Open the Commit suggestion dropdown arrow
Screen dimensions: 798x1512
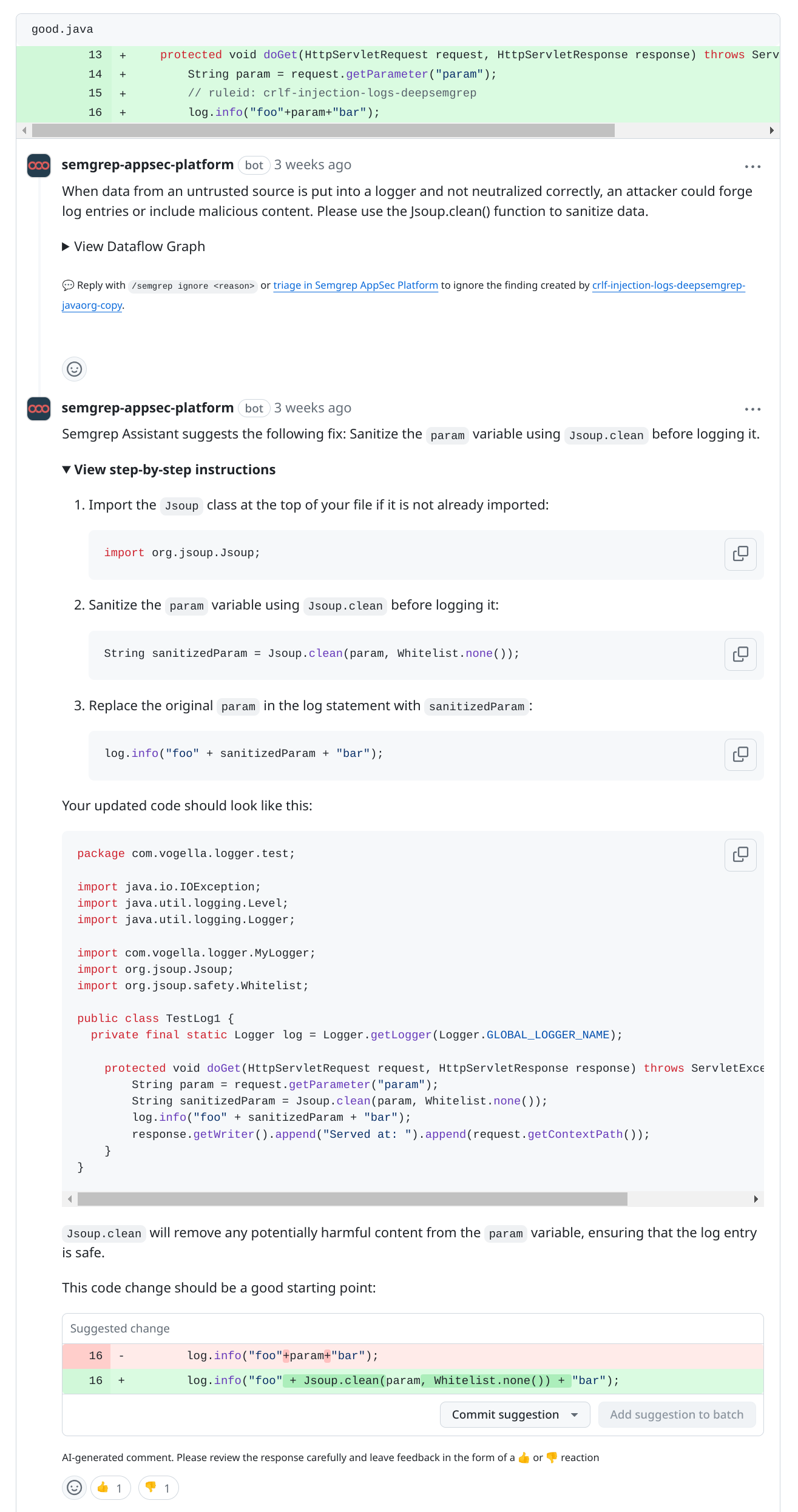[575, 1414]
